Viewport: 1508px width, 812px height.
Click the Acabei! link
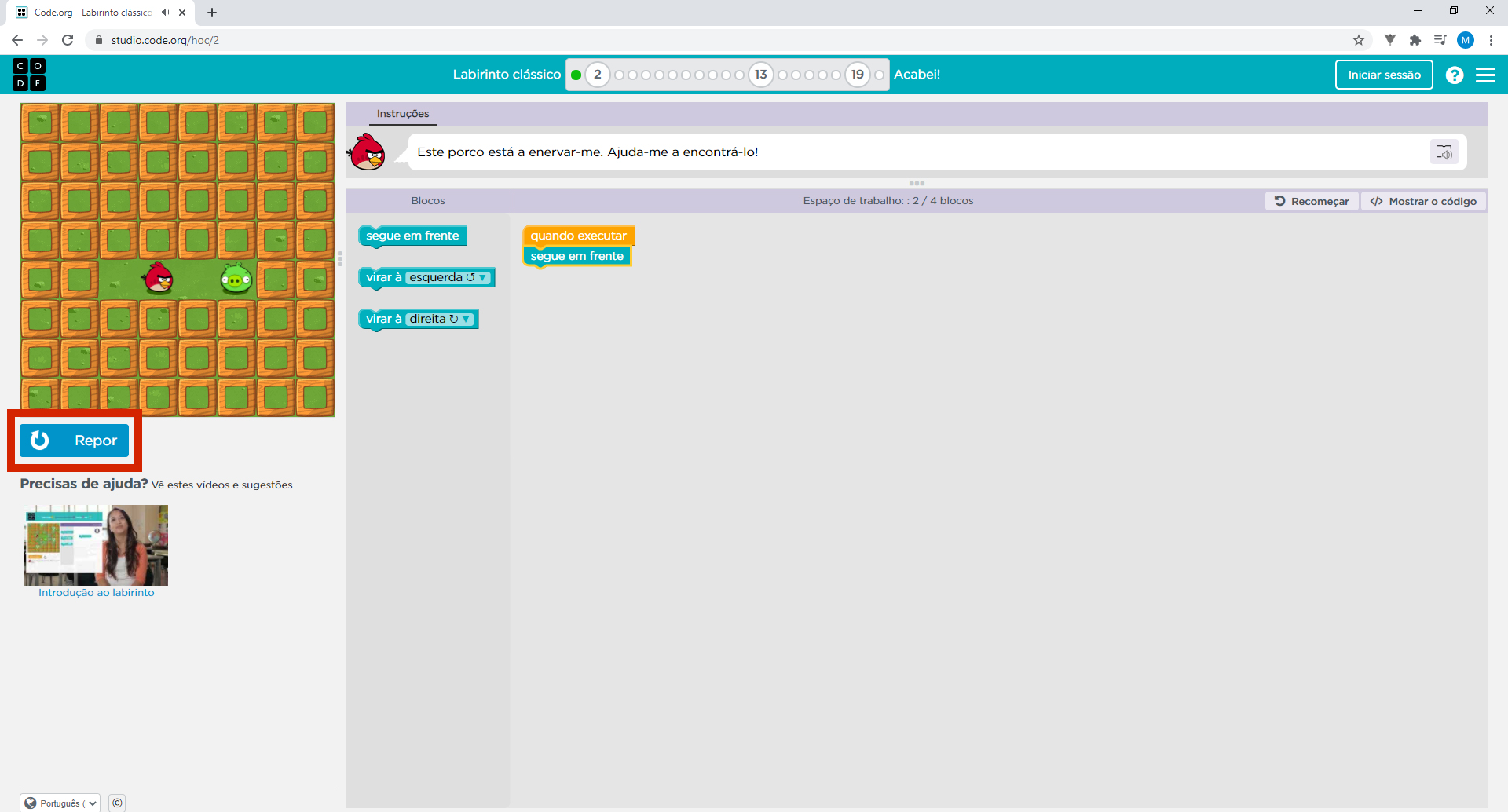[x=917, y=75]
